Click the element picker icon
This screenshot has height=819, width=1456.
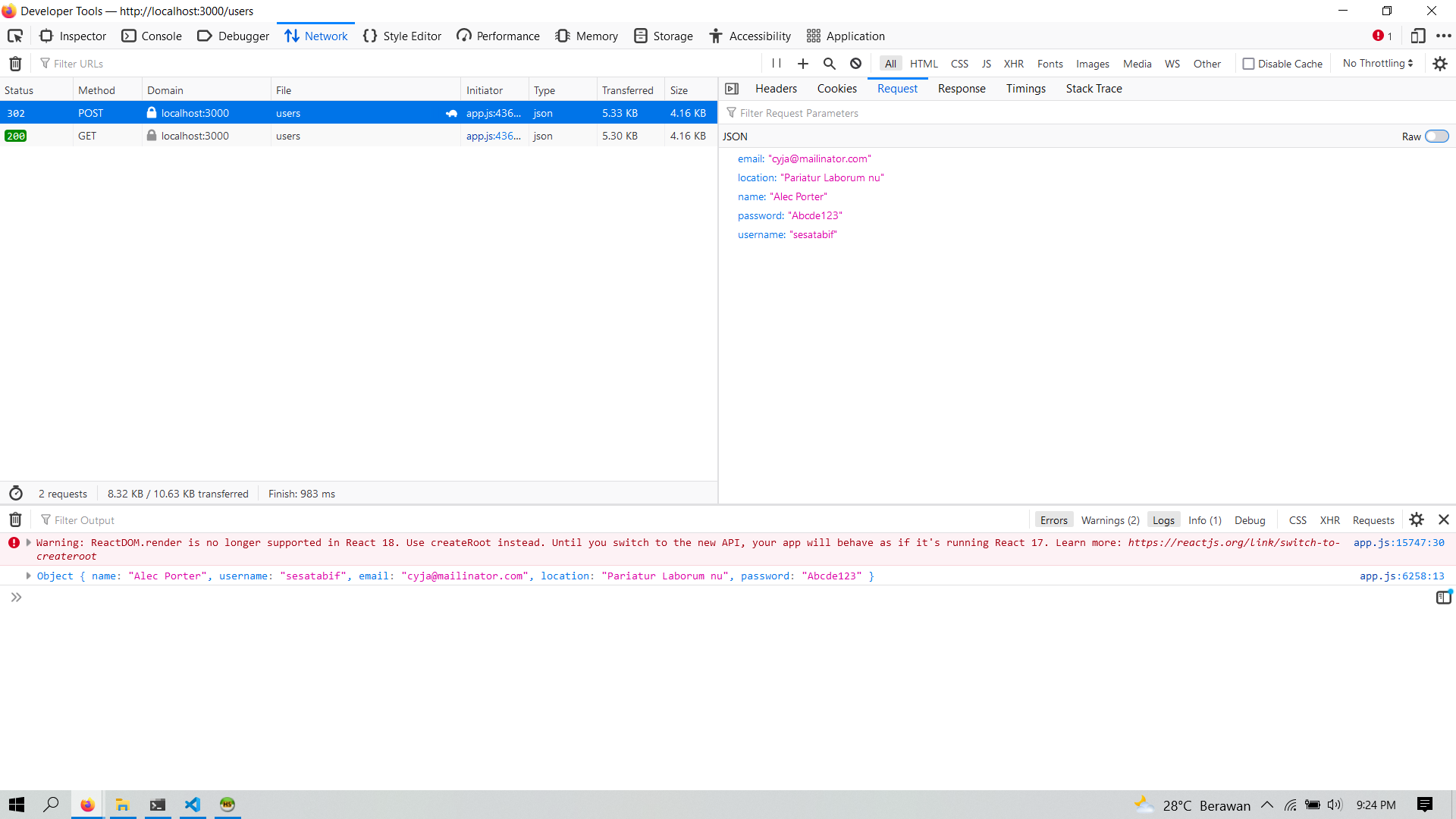(15, 36)
